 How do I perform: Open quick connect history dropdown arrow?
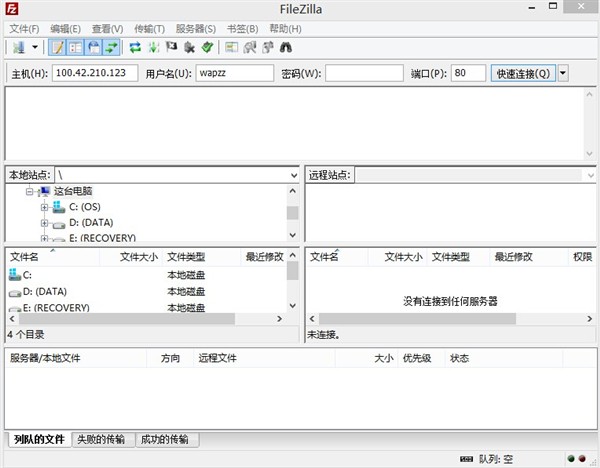(x=563, y=73)
